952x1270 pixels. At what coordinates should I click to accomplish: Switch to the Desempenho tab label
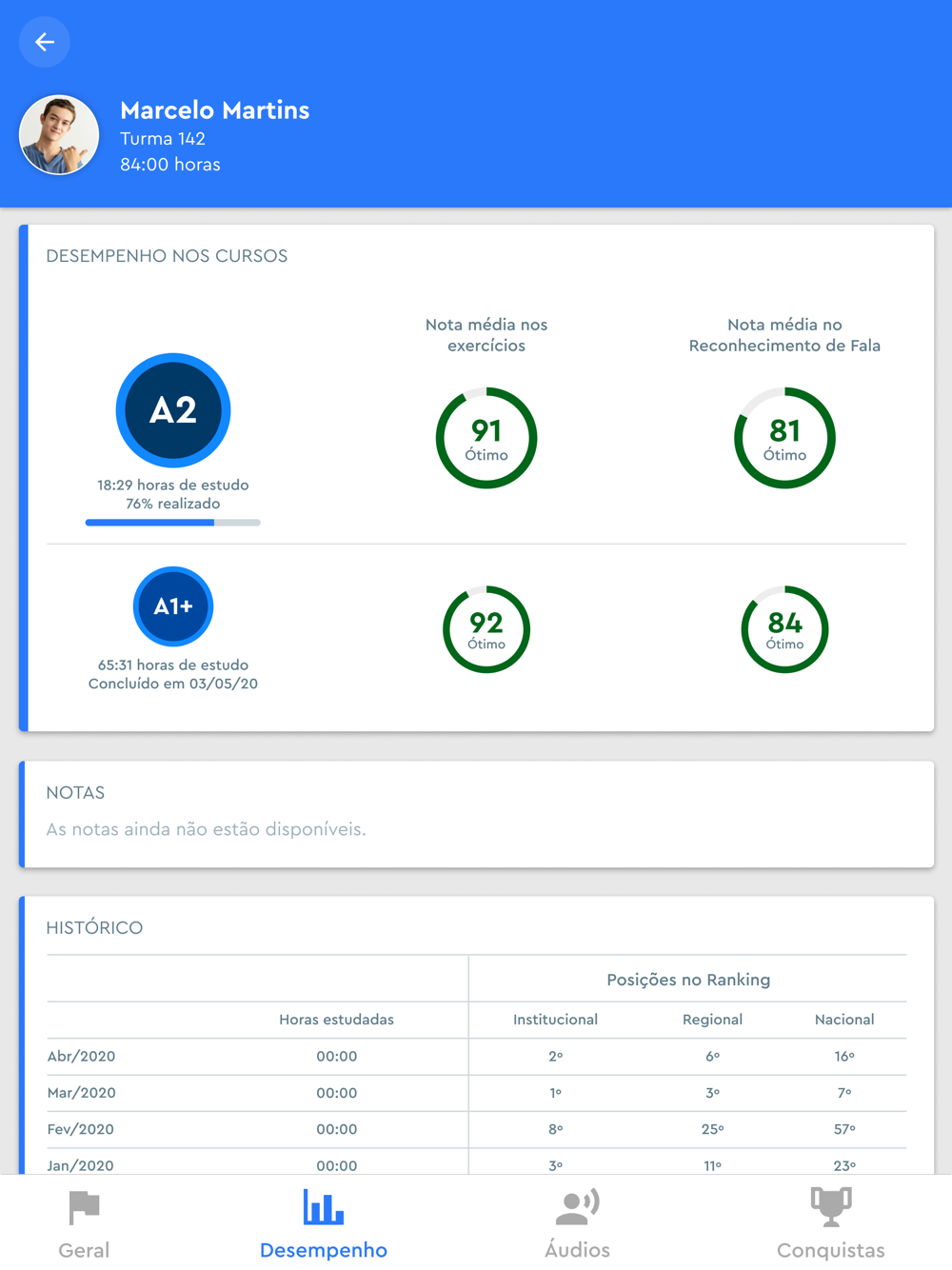coord(324,1250)
